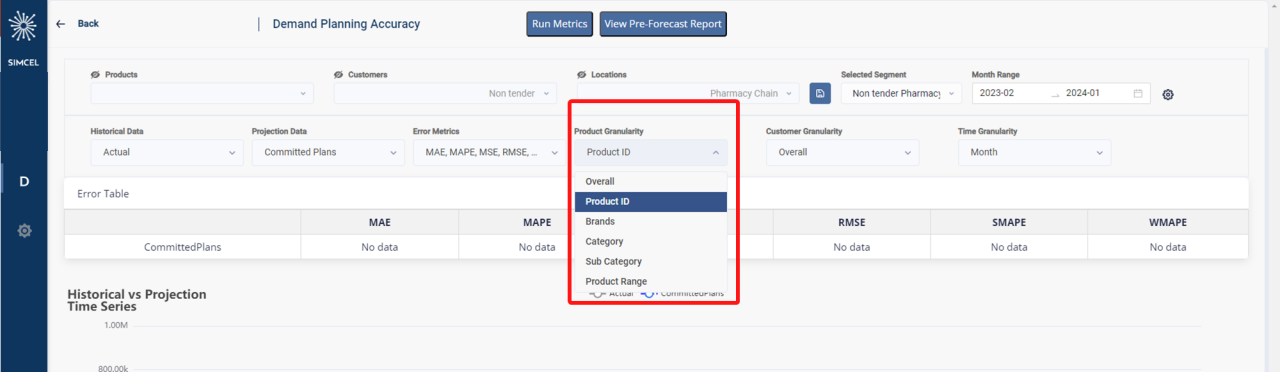Toggle Customers filter visibility eye icon
The height and width of the screenshot is (372, 1280).
(x=339, y=75)
